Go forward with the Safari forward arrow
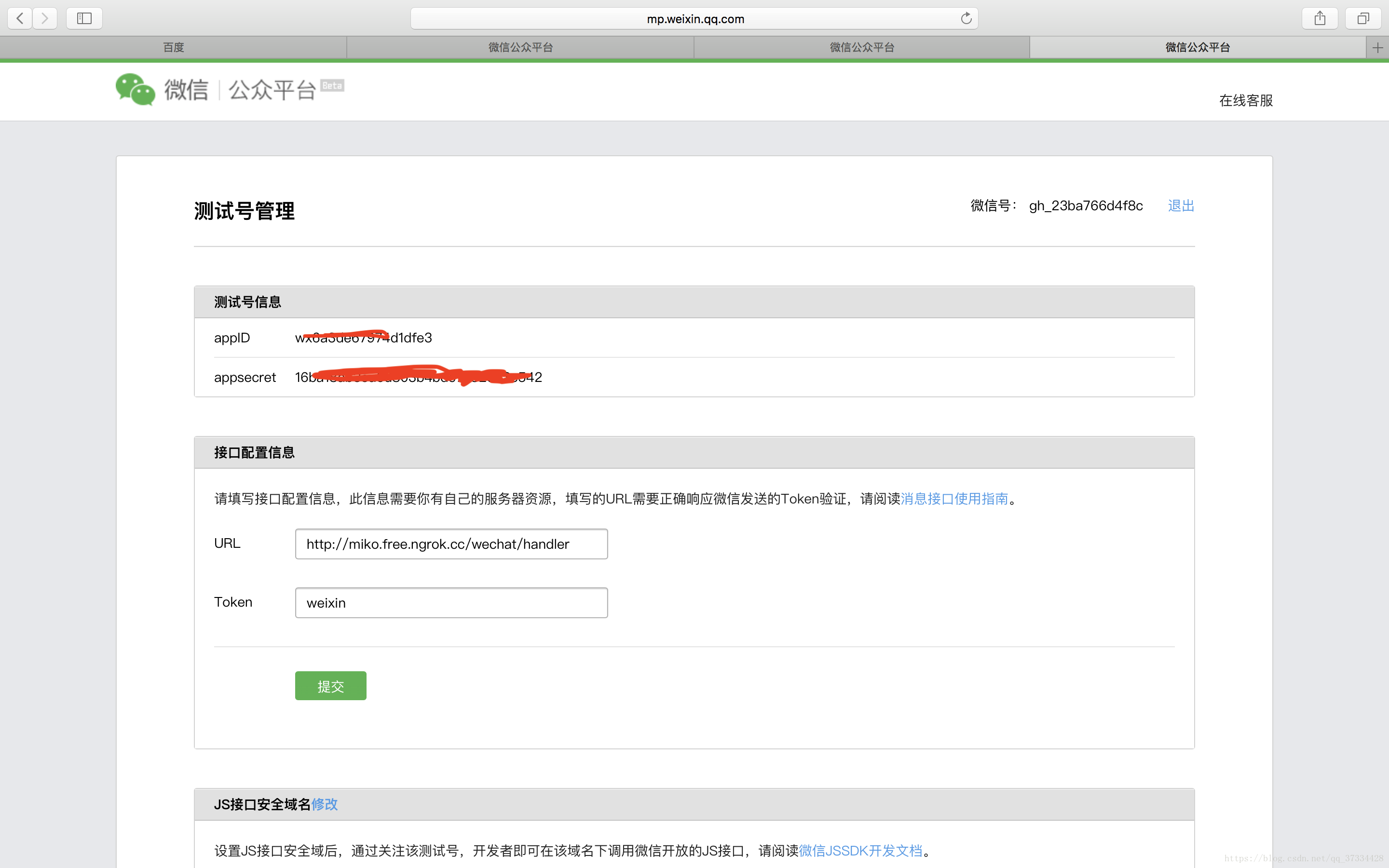Image resolution: width=1389 pixels, height=868 pixels. coord(45,18)
